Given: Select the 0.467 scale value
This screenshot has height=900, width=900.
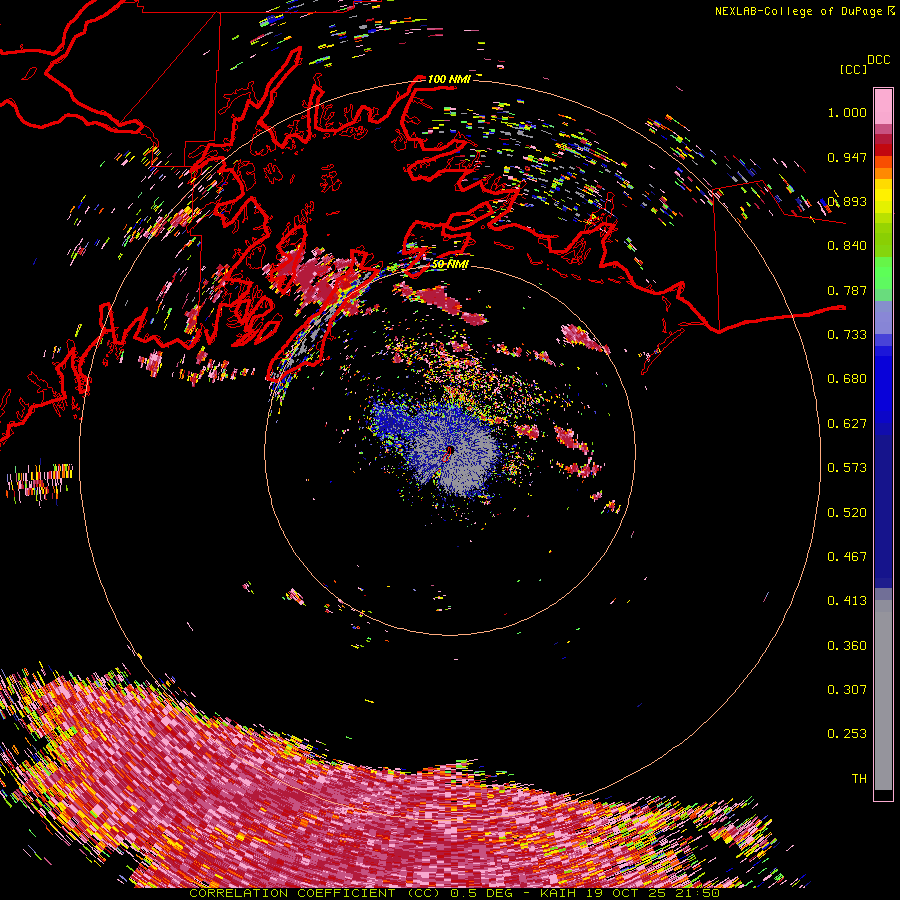Looking at the screenshot, I should (x=847, y=556).
